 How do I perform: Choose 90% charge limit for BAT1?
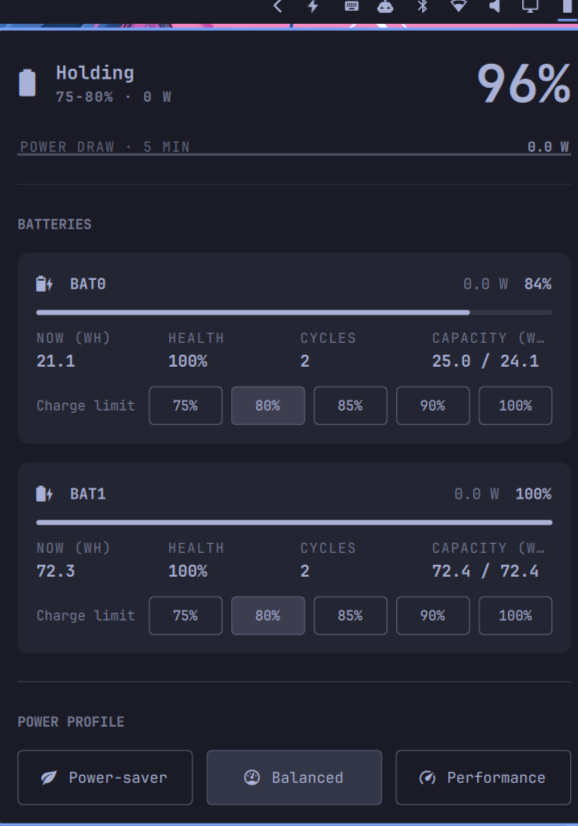(x=433, y=615)
